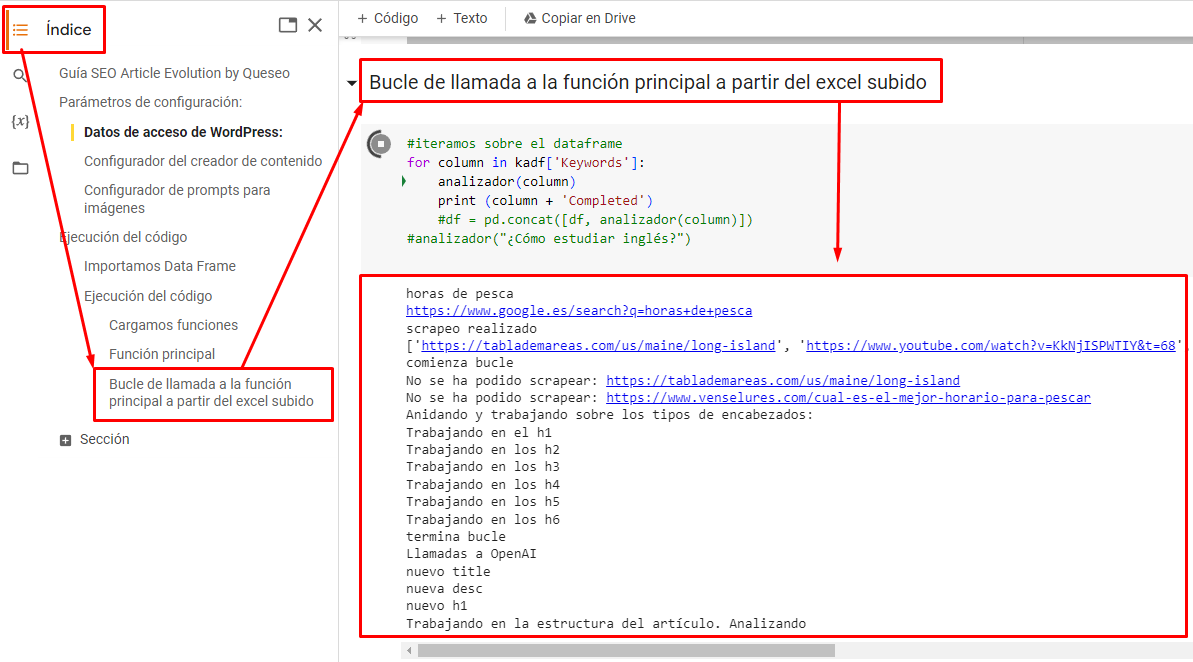Click the output line 'nuevo title'
Screen dimensions: 1193x662
[448, 571]
